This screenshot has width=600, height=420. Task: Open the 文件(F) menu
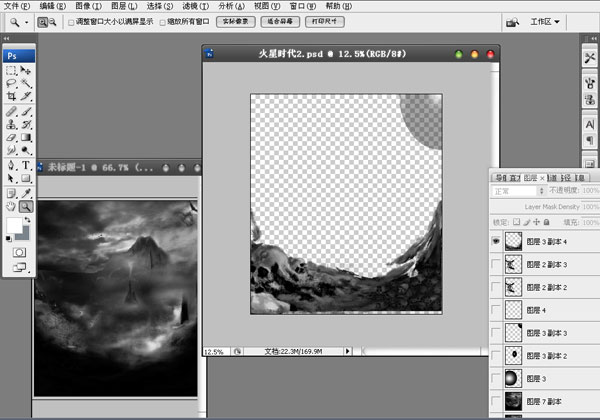point(17,6)
